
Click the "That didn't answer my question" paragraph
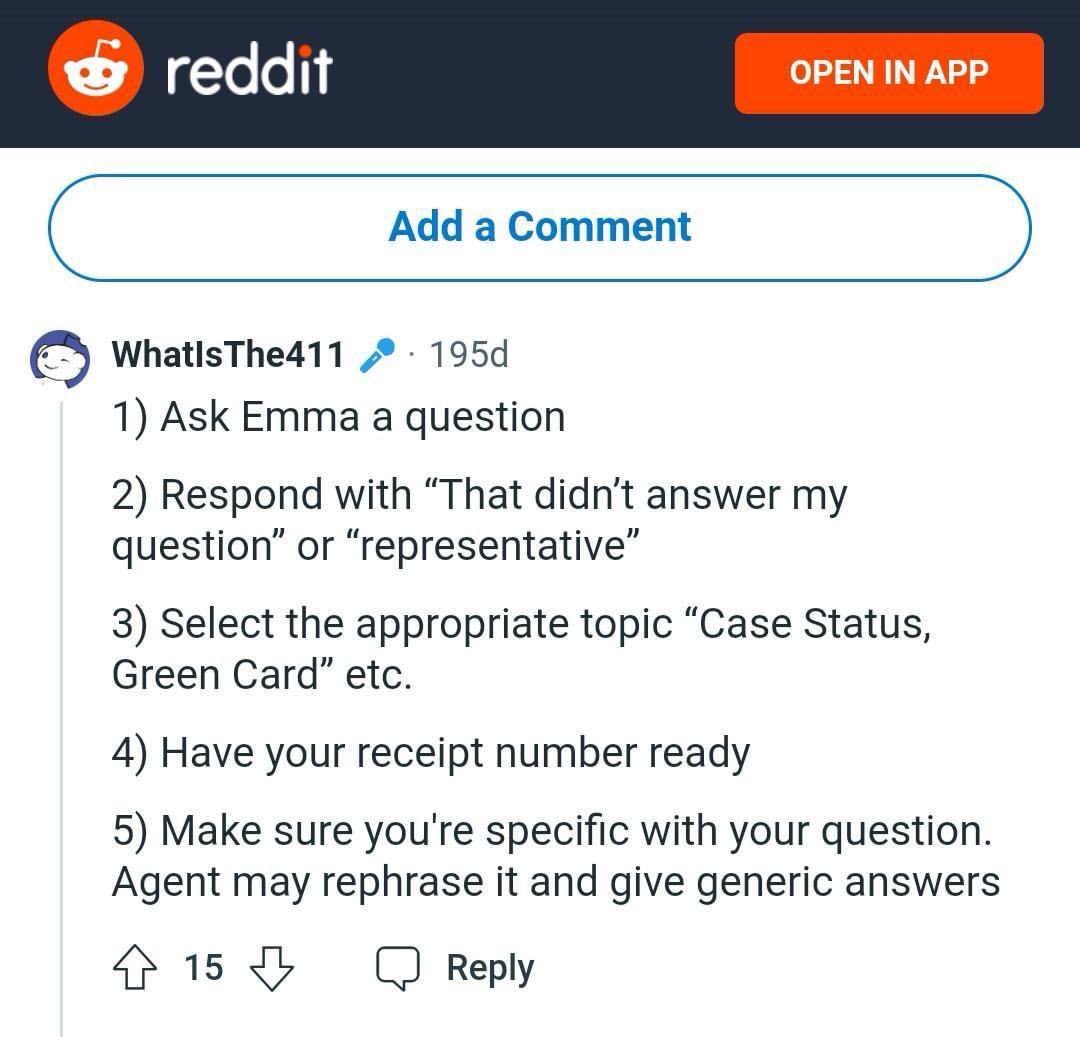(479, 520)
